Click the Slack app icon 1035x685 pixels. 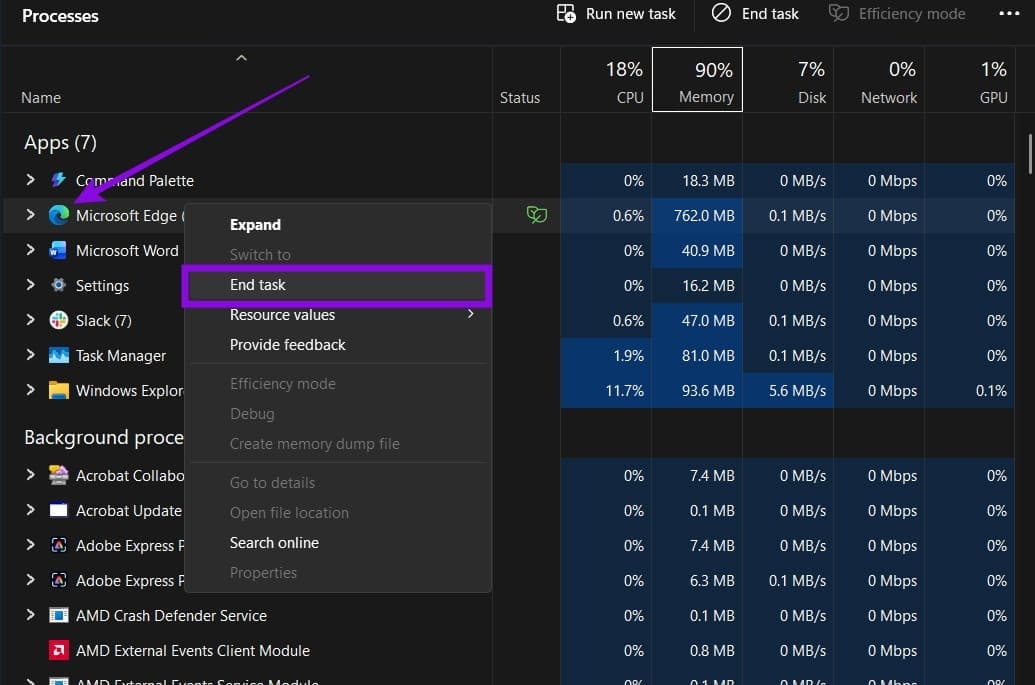coord(59,320)
